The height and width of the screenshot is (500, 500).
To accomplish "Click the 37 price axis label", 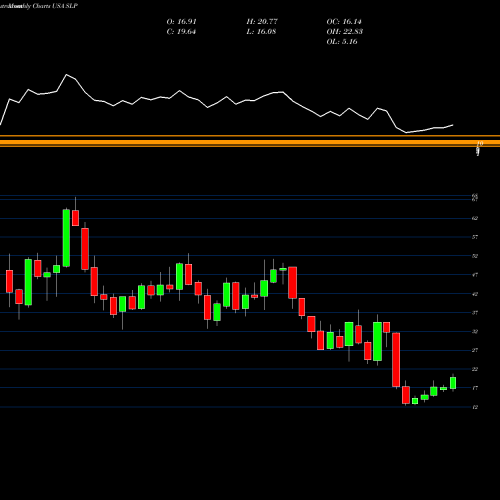I will (x=475, y=313).
